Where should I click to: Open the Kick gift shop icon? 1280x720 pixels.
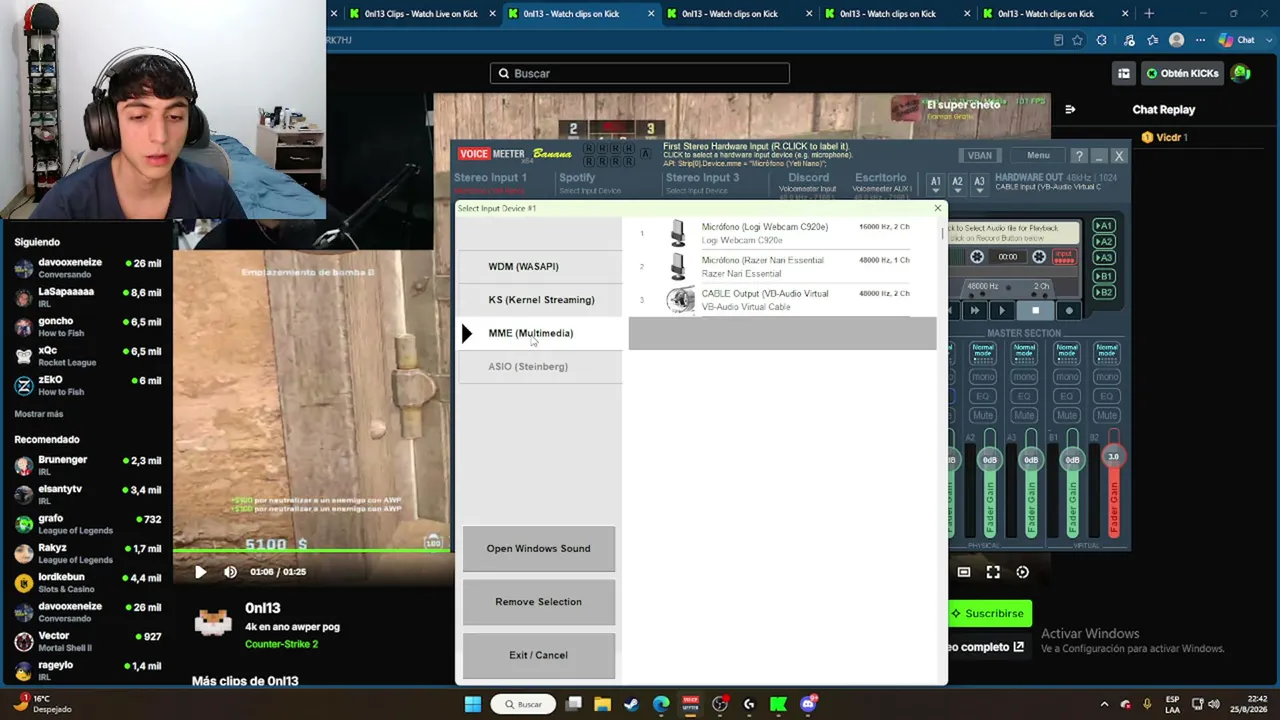tap(1124, 73)
